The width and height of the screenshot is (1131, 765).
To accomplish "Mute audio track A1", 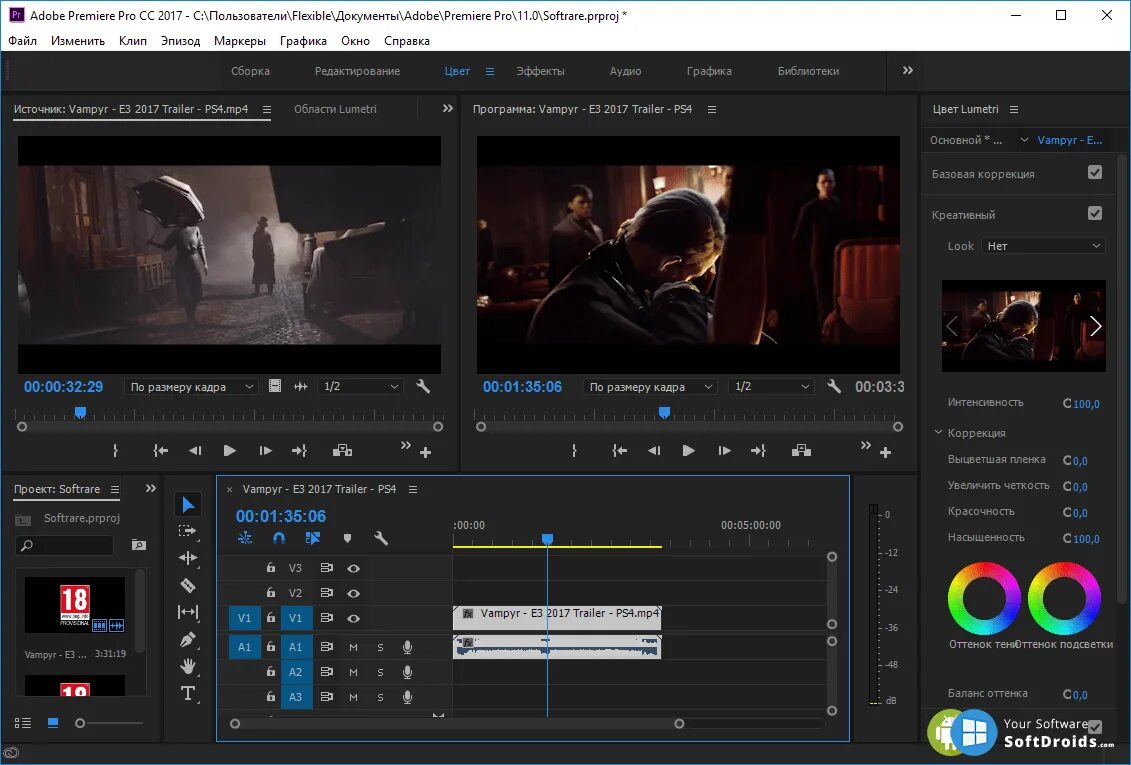I will (353, 647).
